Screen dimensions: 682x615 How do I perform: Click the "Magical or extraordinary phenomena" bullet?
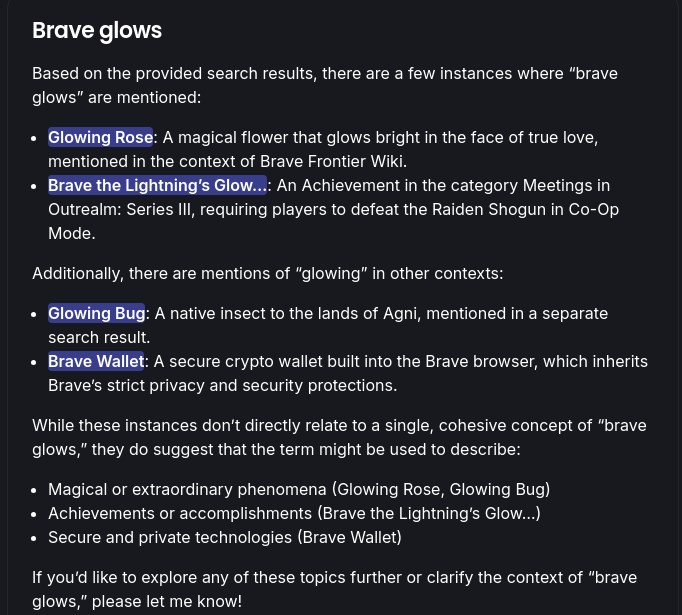click(x=299, y=490)
